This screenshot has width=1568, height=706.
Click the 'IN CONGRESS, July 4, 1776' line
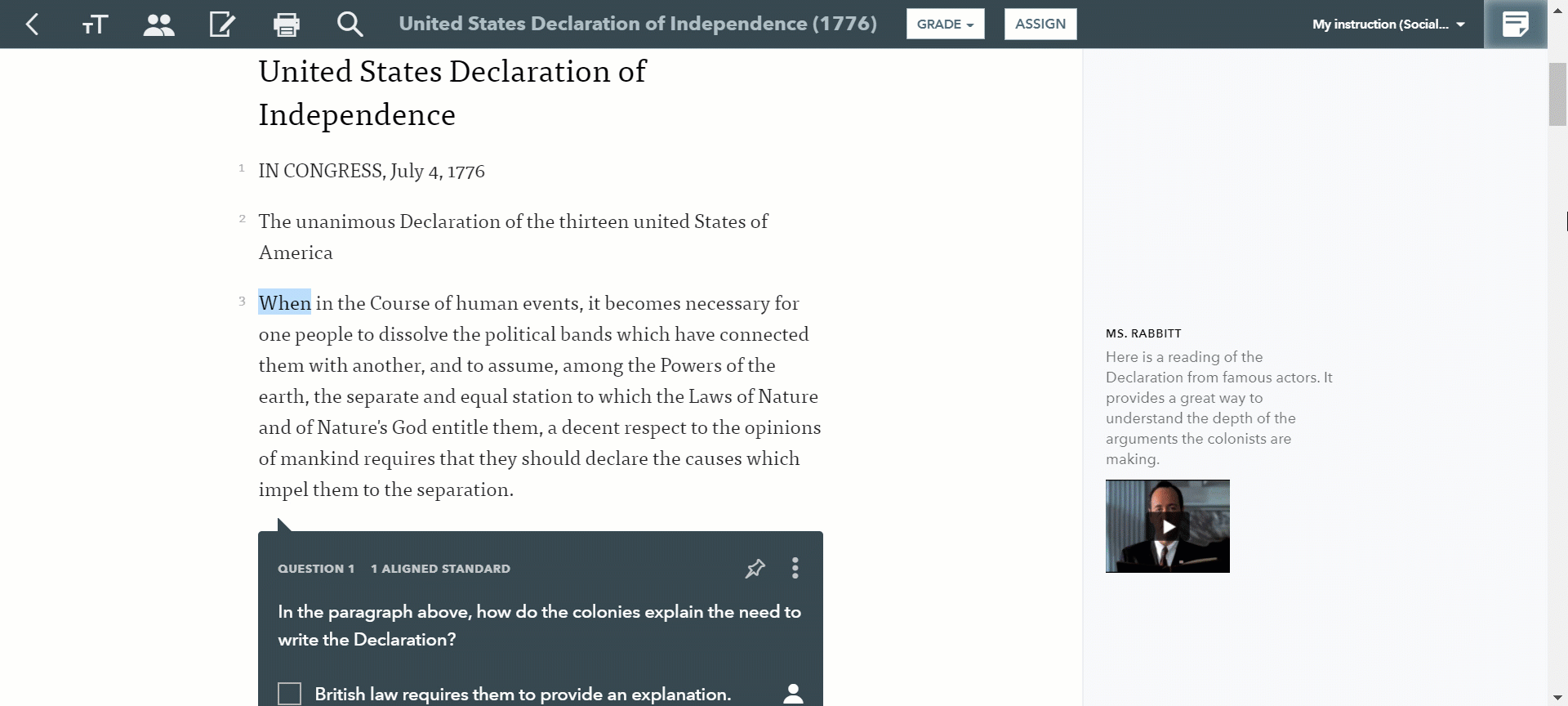coord(372,171)
